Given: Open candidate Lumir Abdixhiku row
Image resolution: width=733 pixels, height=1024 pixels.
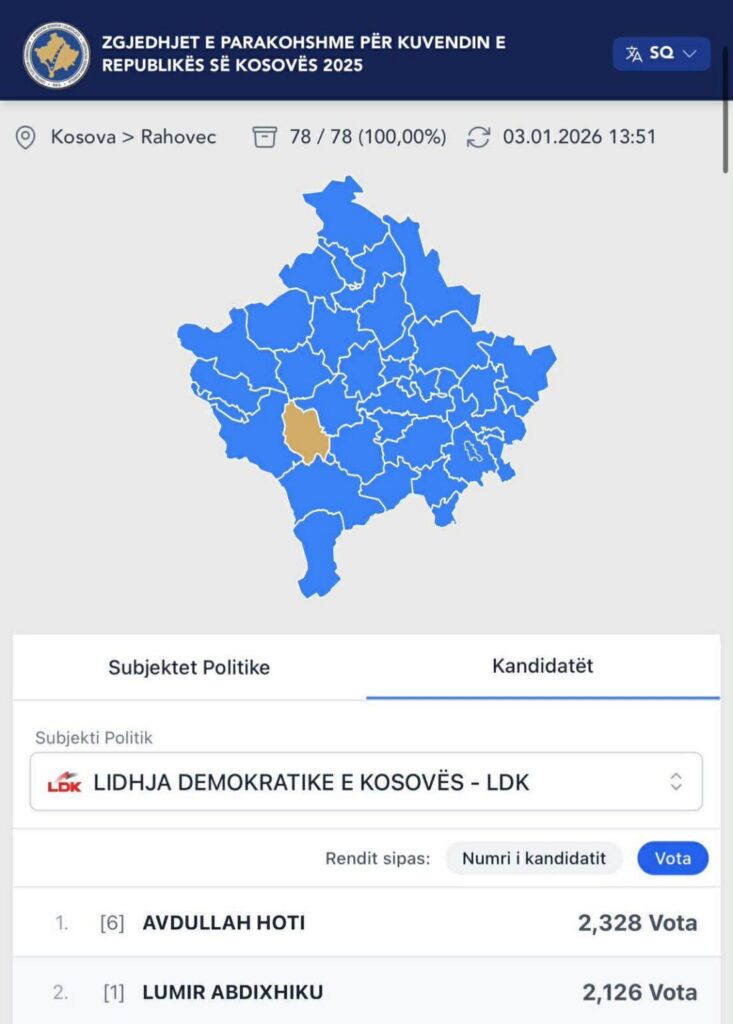Looking at the screenshot, I should click(366, 992).
